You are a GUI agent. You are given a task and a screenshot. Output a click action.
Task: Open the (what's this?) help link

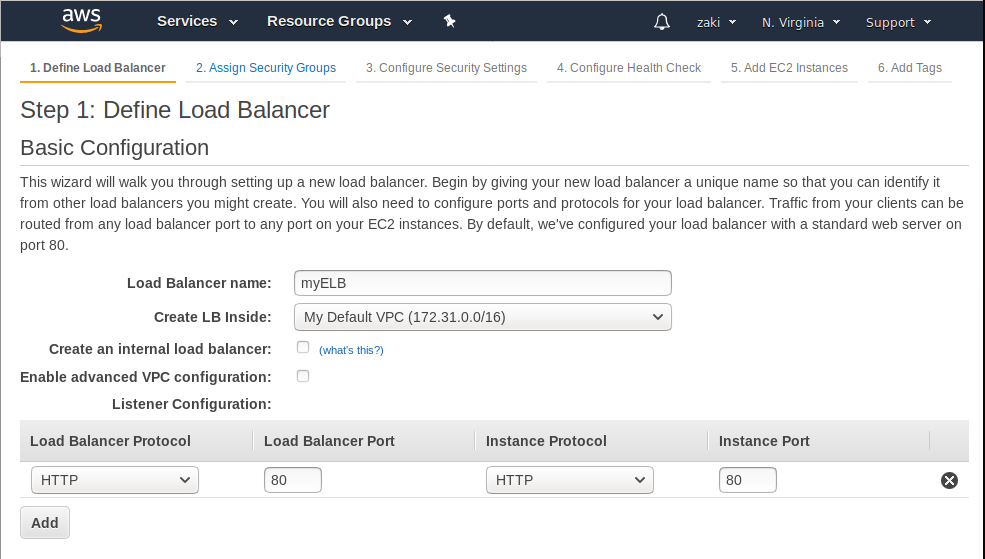[351, 350]
